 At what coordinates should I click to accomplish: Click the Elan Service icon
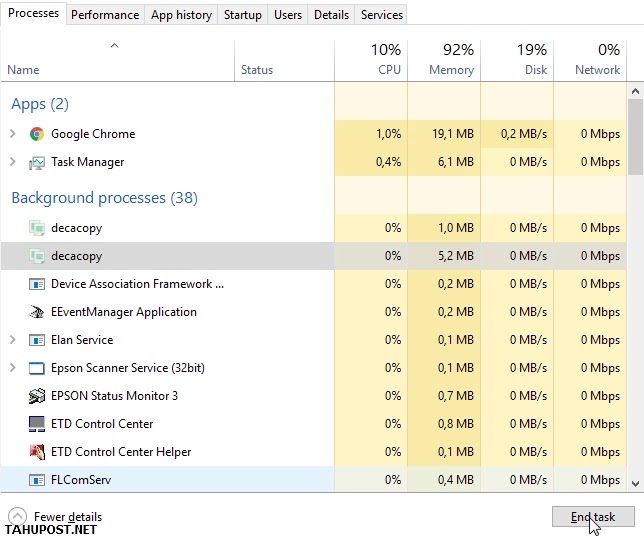(37, 340)
